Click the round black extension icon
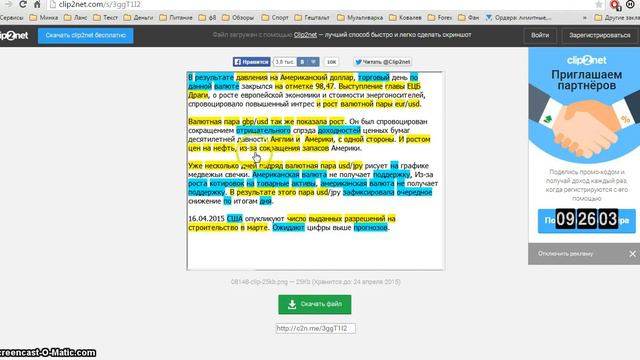Viewport: 640px width, 360px height. click(630, 4)
